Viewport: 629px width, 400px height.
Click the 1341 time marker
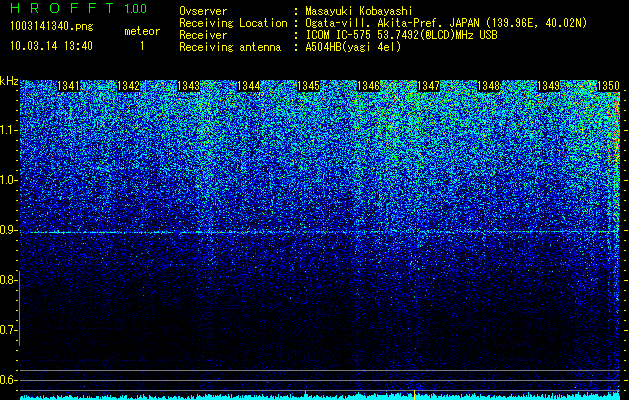pyautogui.click(x=69, y=86)
